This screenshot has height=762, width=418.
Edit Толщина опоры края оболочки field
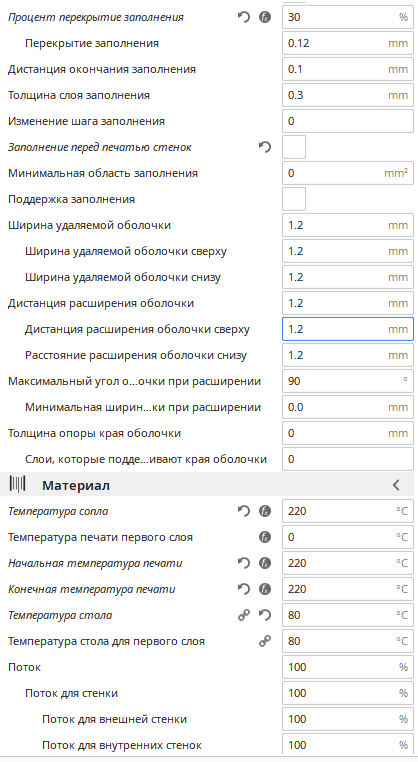pyautogui.click(x=348, y=433)
